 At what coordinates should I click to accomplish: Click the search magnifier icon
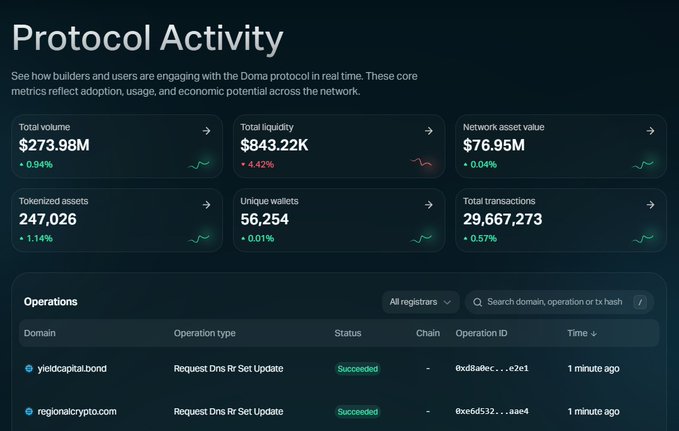pos(477,302)
